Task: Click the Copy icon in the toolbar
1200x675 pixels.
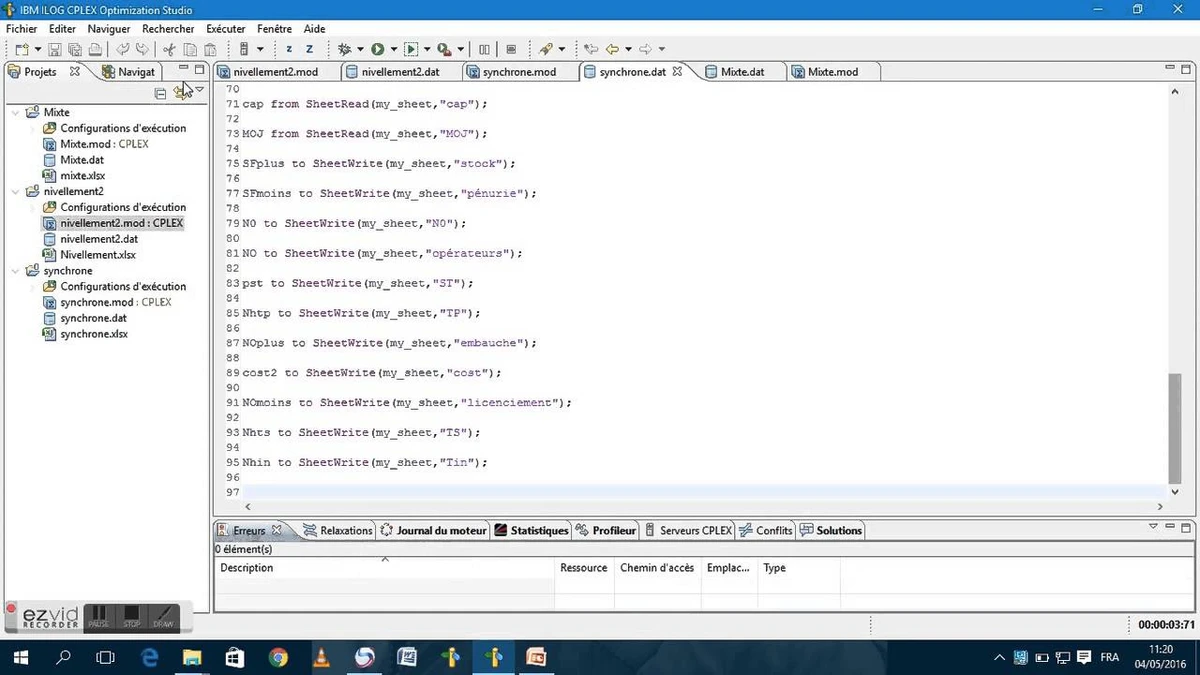Action: (190, 49)
